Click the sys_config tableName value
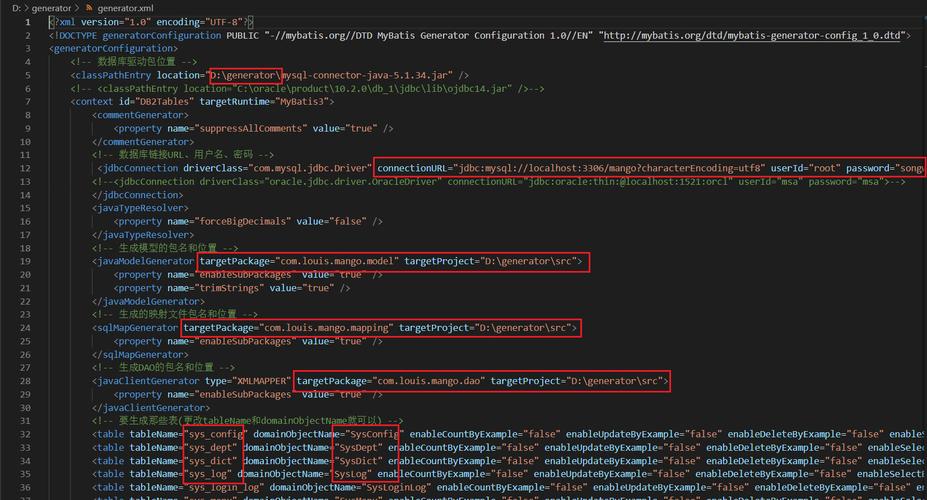Image resolution: width=927 pixels, height=500 pixels. click(x=214, y=434)
